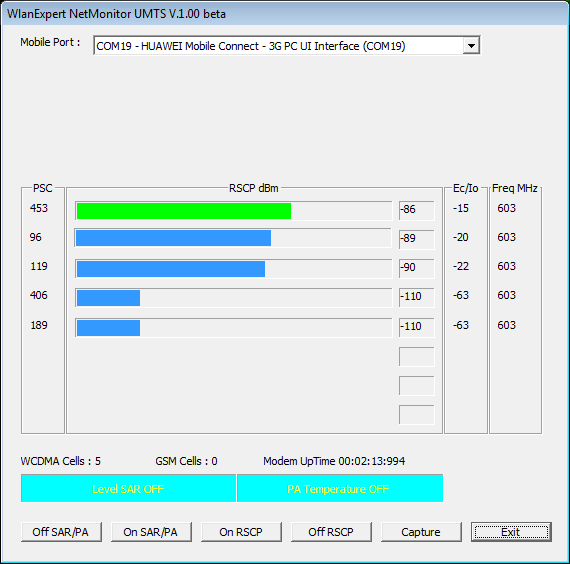Click the blue RSCP bar for PSC 119

(171, 269)
